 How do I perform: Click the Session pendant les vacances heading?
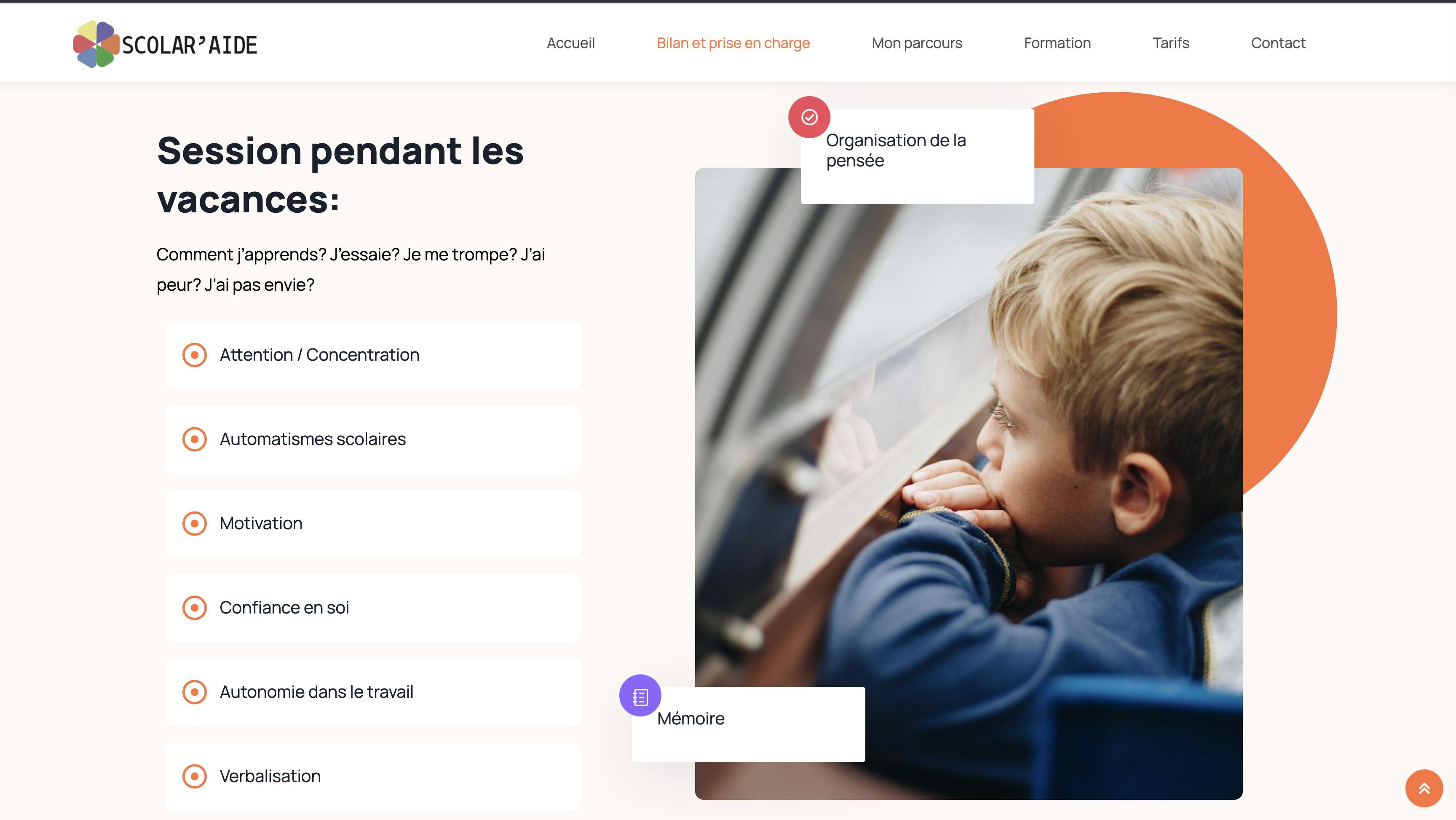[x=340, y=175]
